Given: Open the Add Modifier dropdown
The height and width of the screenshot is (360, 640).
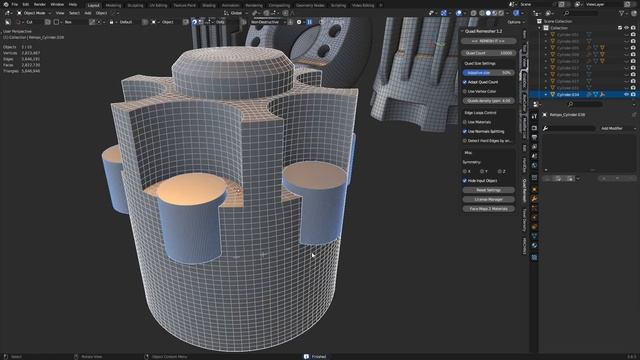Looking at the screenshot, I should pyautogui.click(x=618, y=128).
